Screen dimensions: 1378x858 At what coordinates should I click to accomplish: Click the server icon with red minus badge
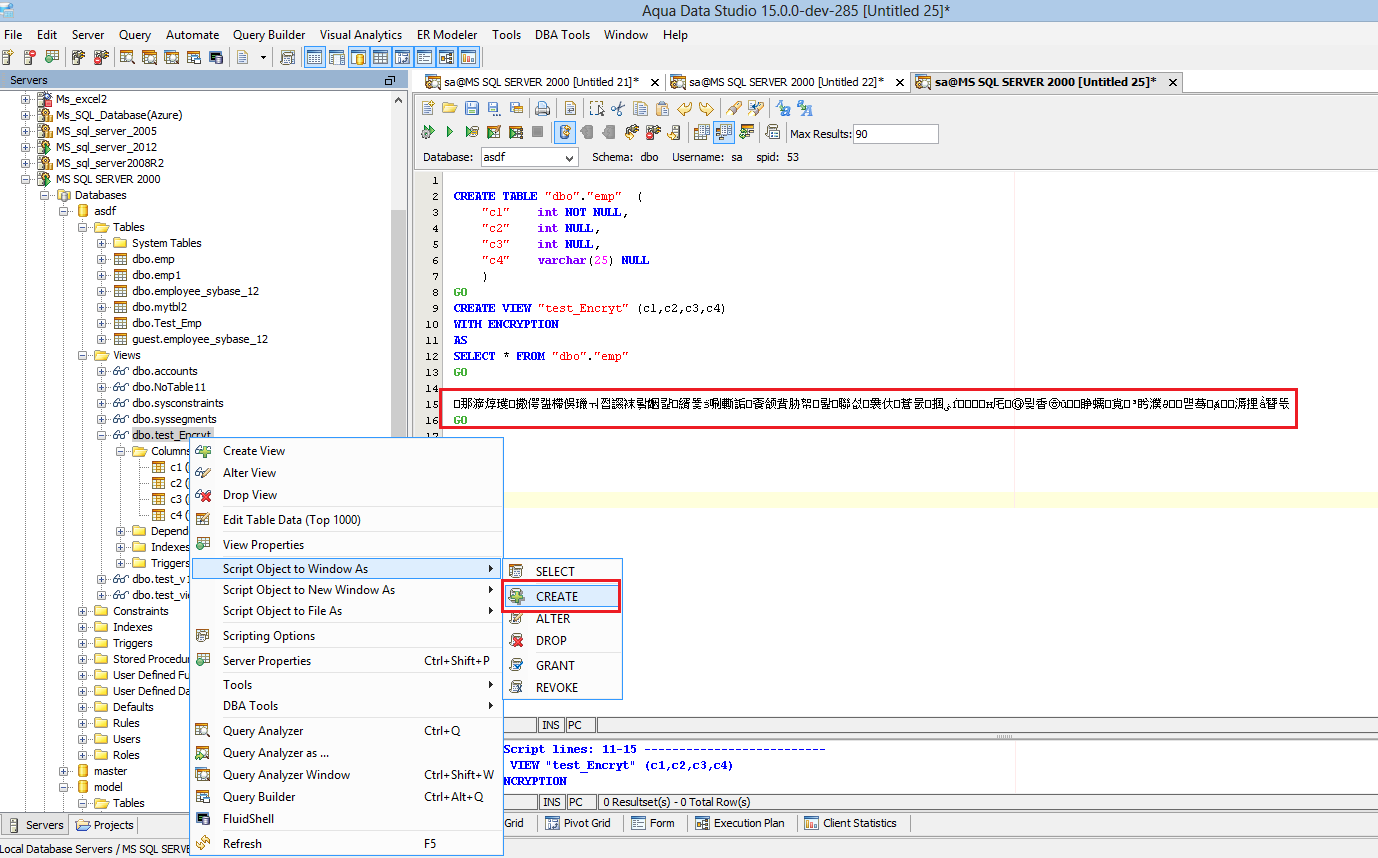point(30,57)
